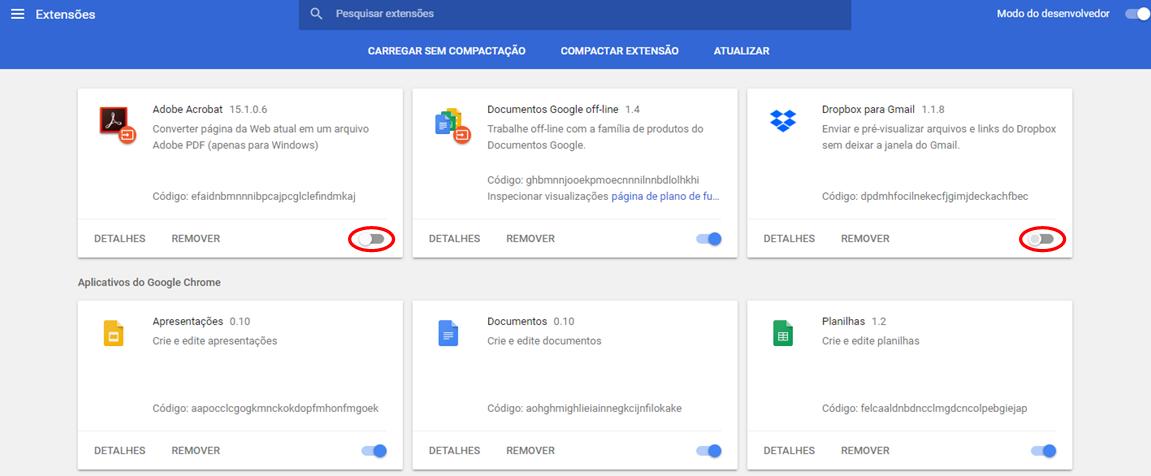Open DETALHES for Documentos app
1151x476 pixels.
click(454, 451)
